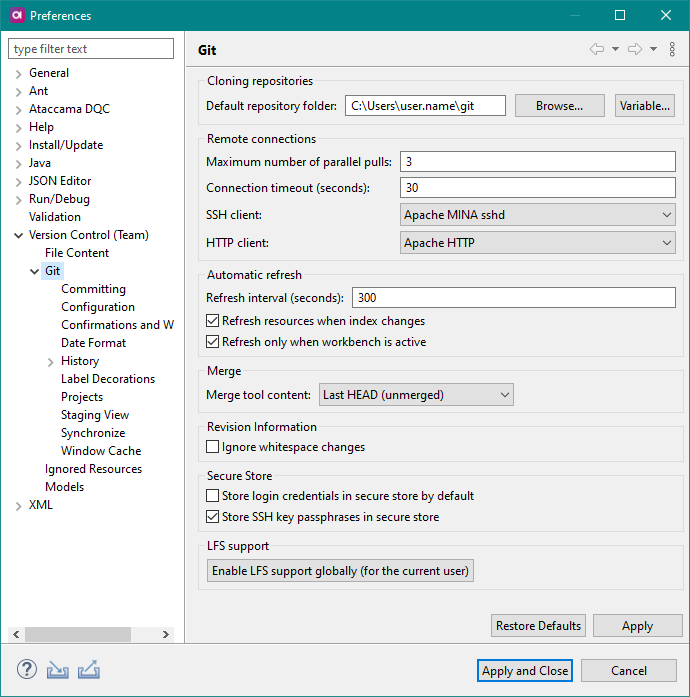Screen dimensions: 690x697
Task: Click the Browse... button
Action: (x=560, y=106)
